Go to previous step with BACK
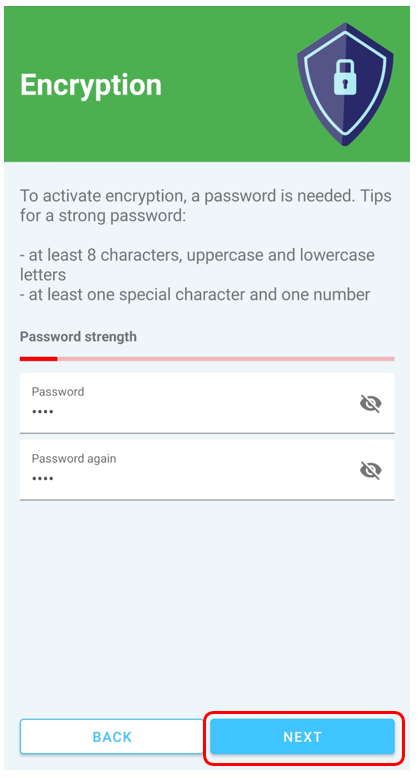The width and height of the screenshot is (418, 778). (112, 736)
